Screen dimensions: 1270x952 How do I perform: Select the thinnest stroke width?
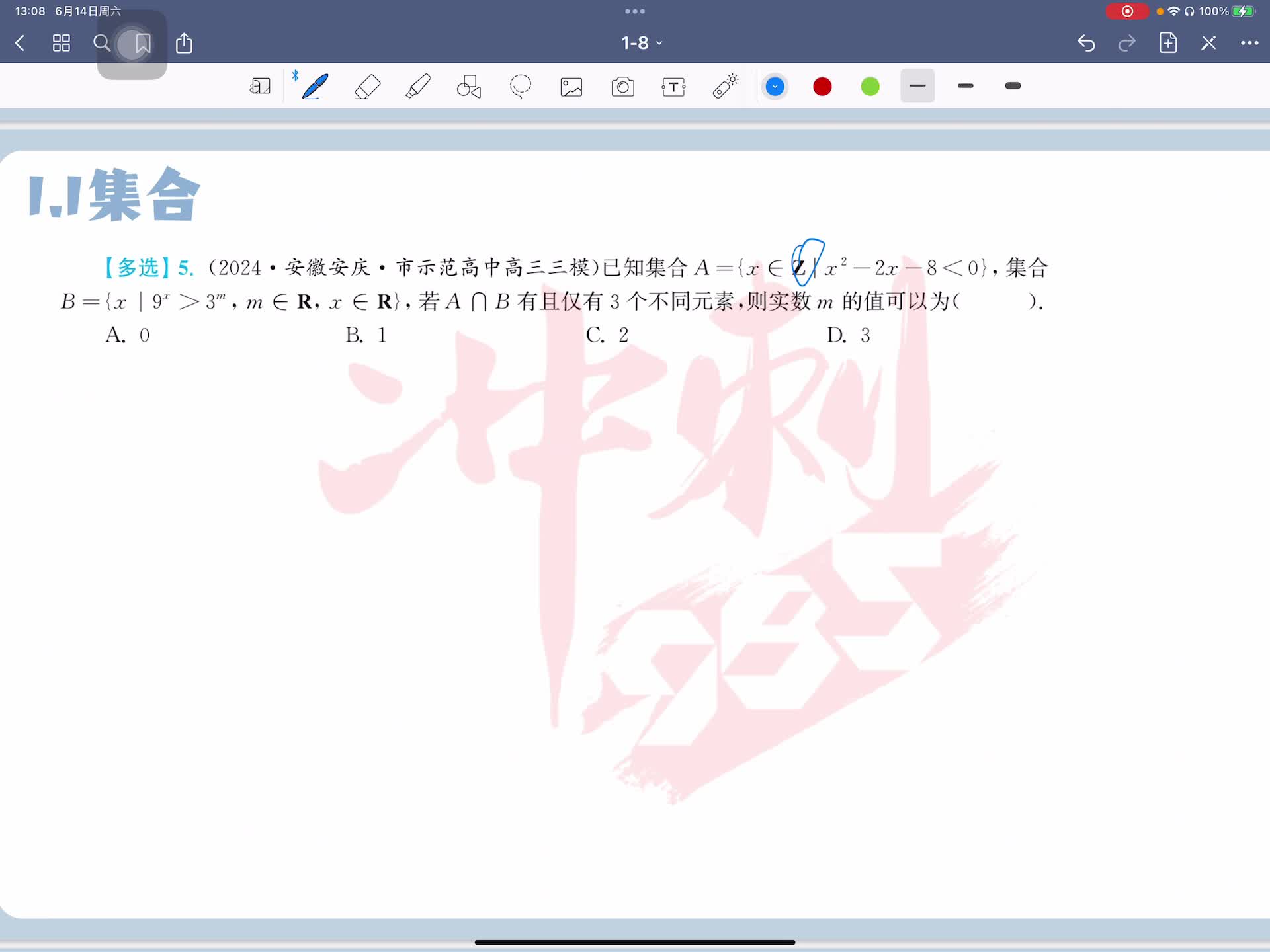click(x=917, y=86)
